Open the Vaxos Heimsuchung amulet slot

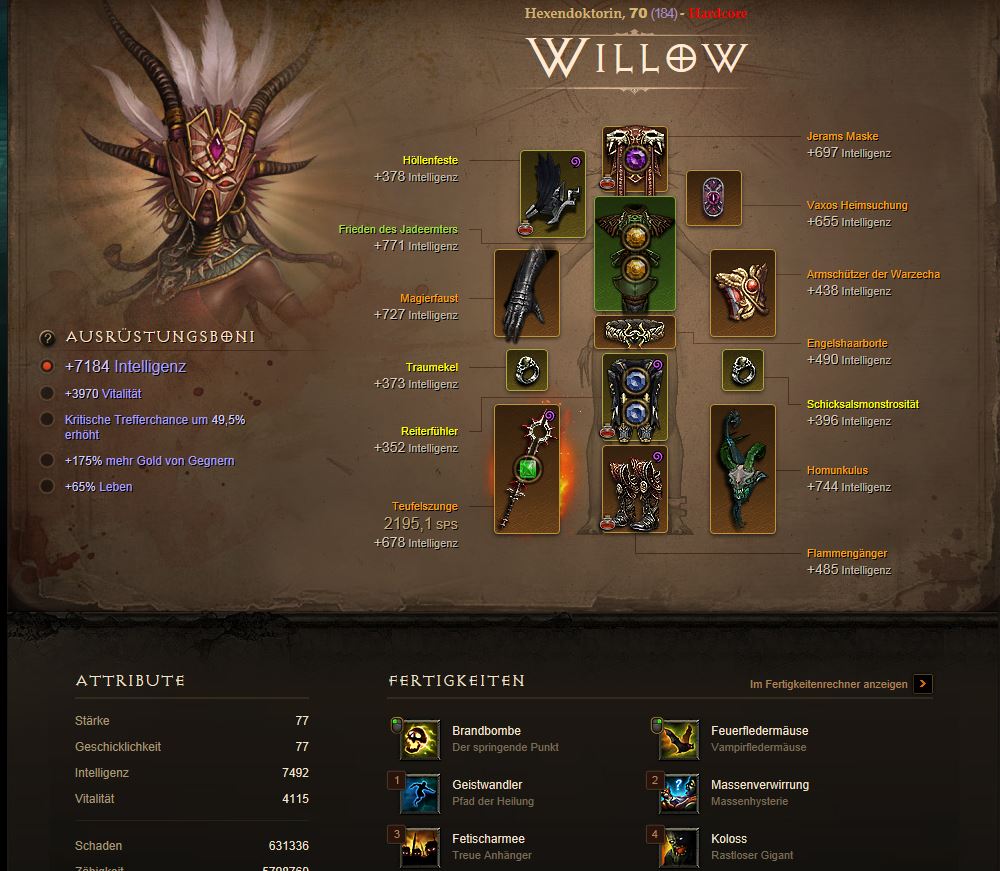[714, 198]
